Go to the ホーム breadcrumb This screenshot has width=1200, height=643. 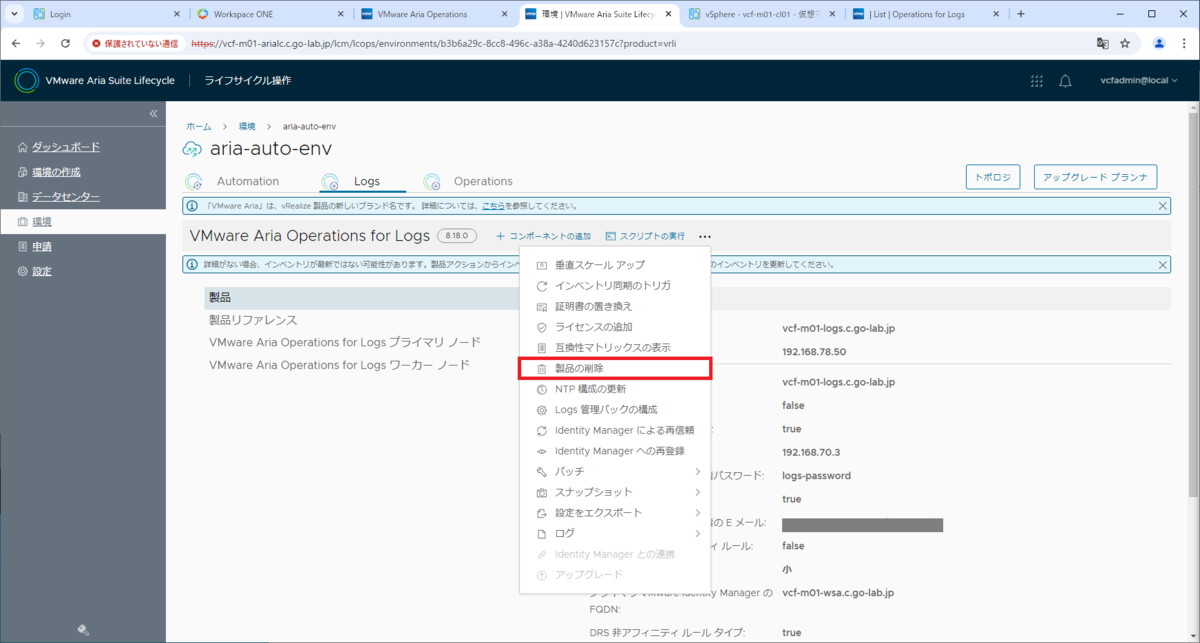tap(198, 127)
